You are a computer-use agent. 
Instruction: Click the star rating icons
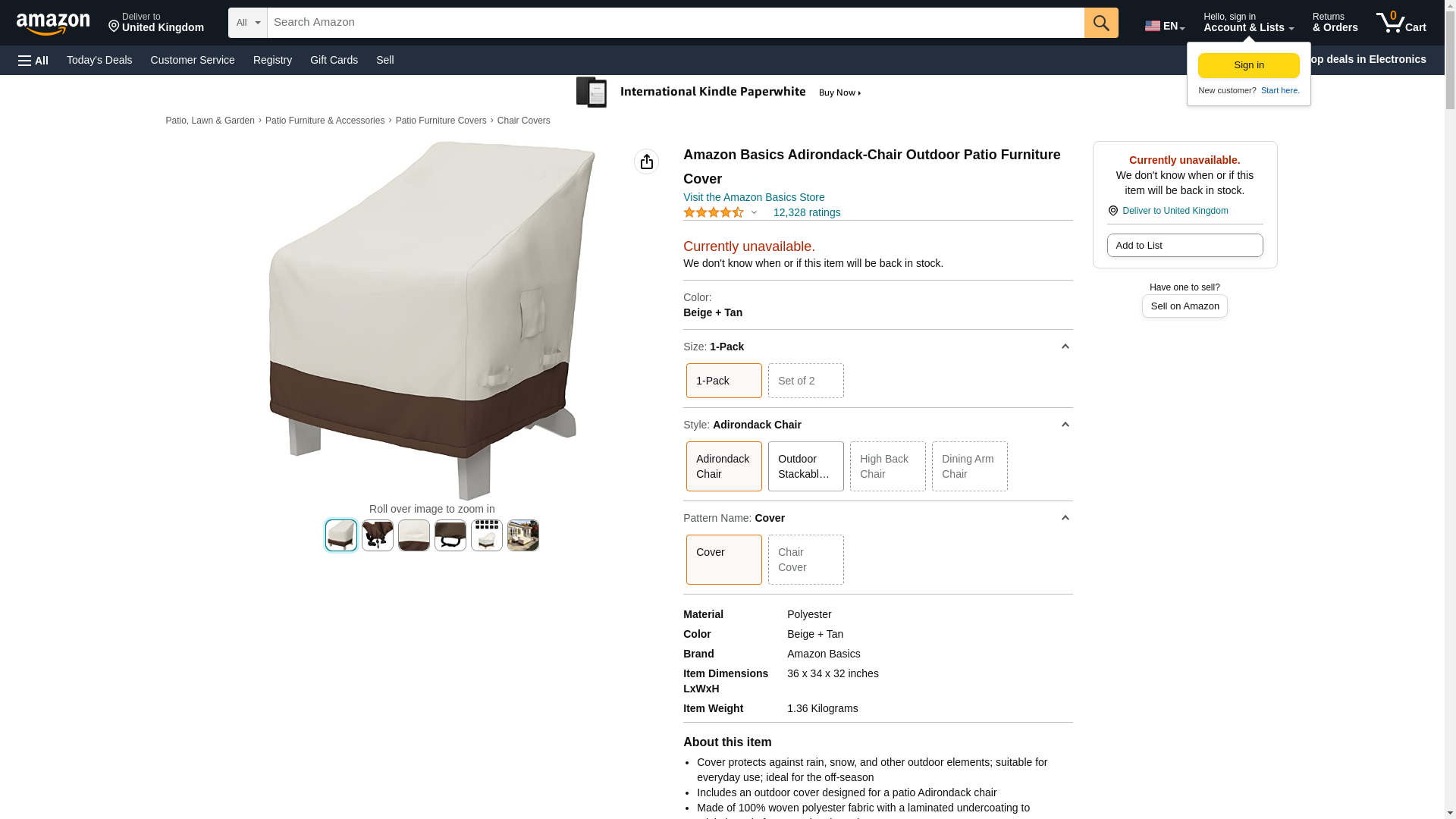click(x=713, y=213)
